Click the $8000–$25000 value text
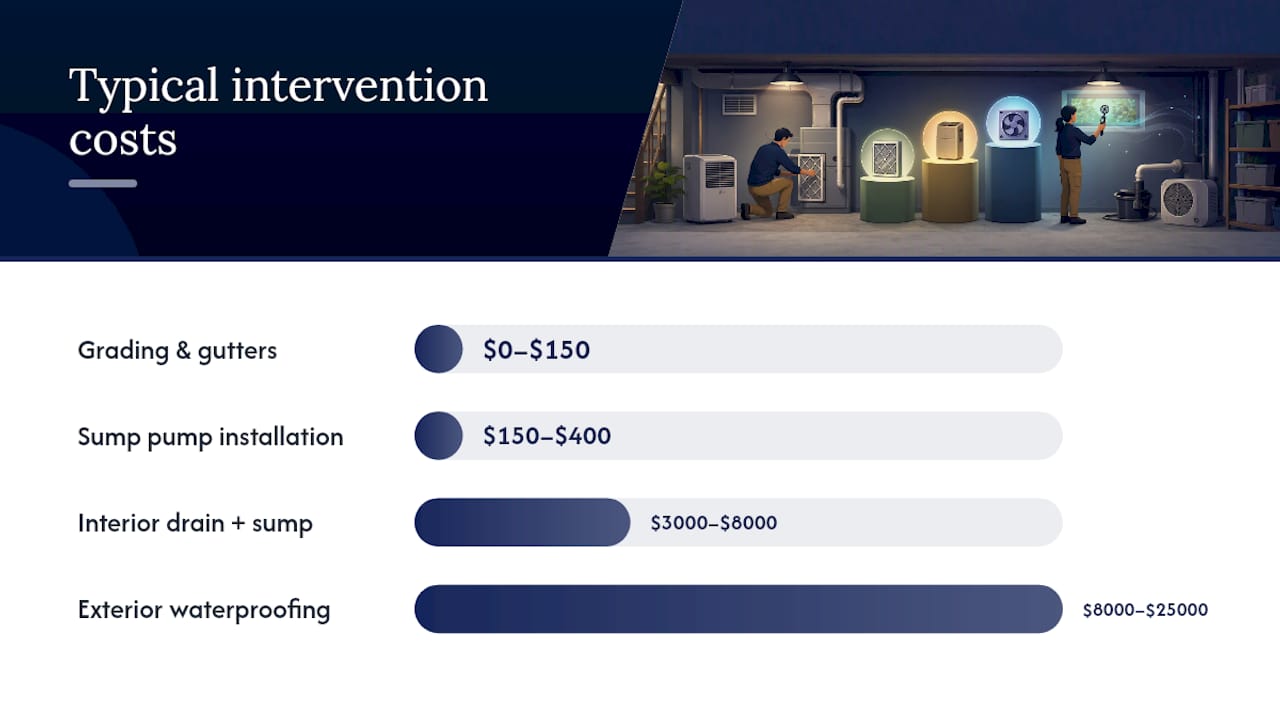The height and width of the screenshot is (720, 1280). [1145, 609]
